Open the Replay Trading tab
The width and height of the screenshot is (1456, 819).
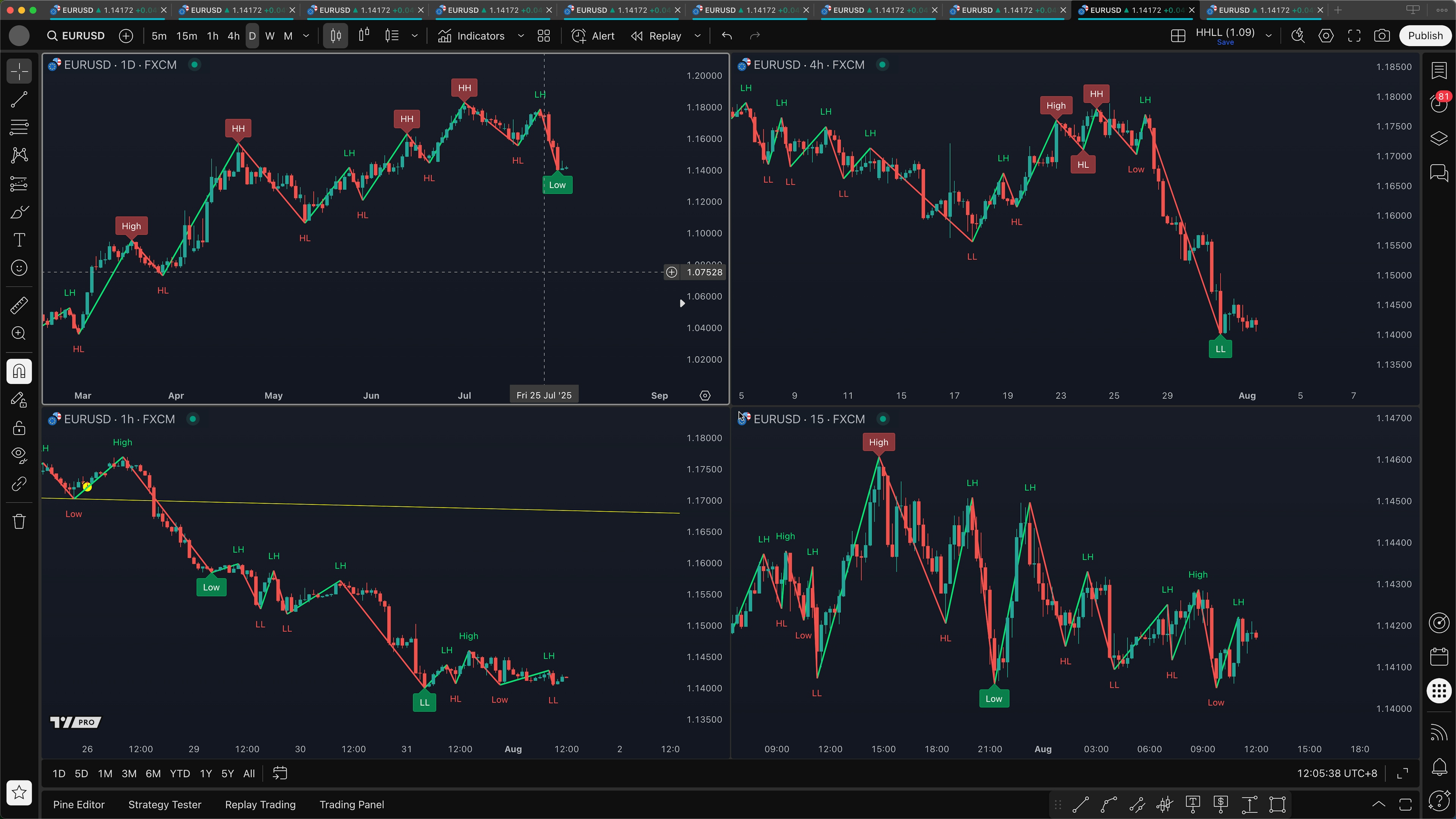click(x=260, y=804)
